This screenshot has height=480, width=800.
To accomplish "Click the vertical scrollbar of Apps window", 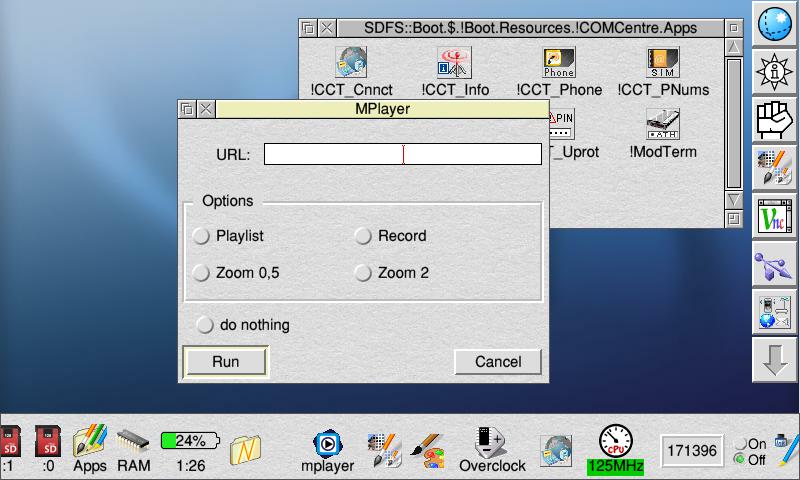I will pyautogui.click(x=733, y=120).
